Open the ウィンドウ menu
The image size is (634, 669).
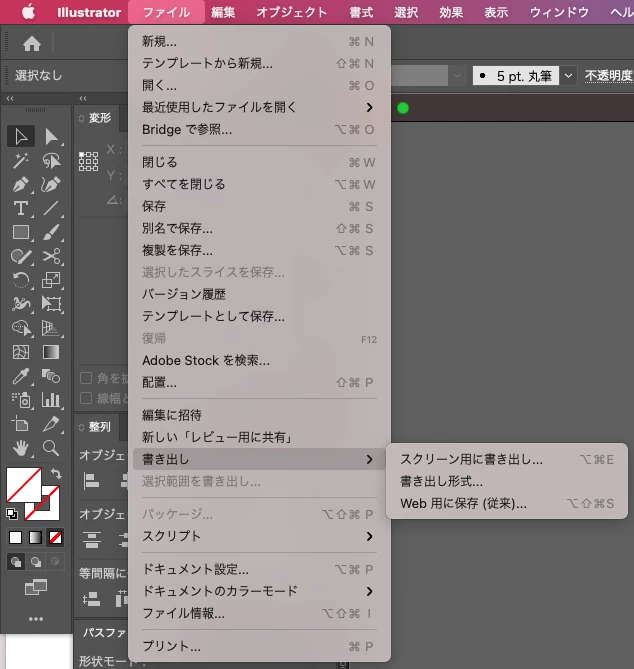pos(559,12)
